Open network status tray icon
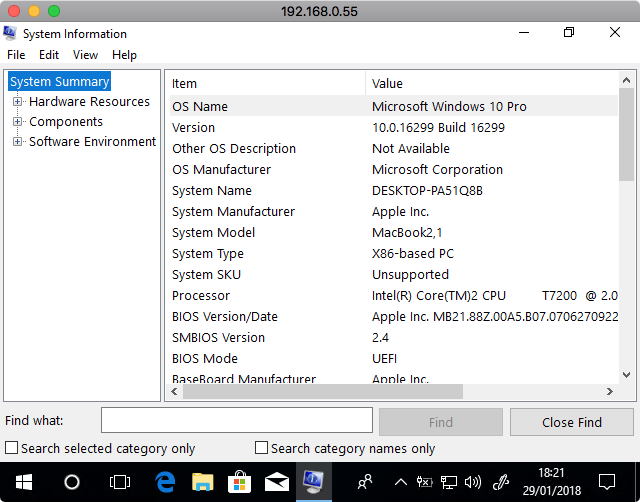640x502 pixels. (449, 482)
